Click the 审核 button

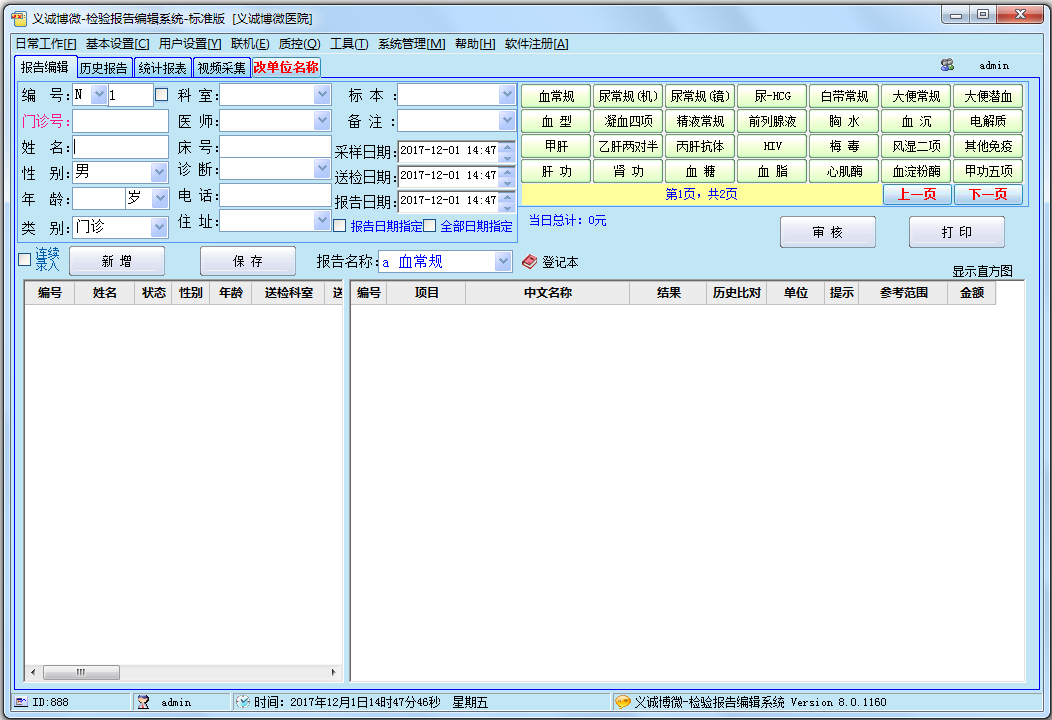point(827,232)
